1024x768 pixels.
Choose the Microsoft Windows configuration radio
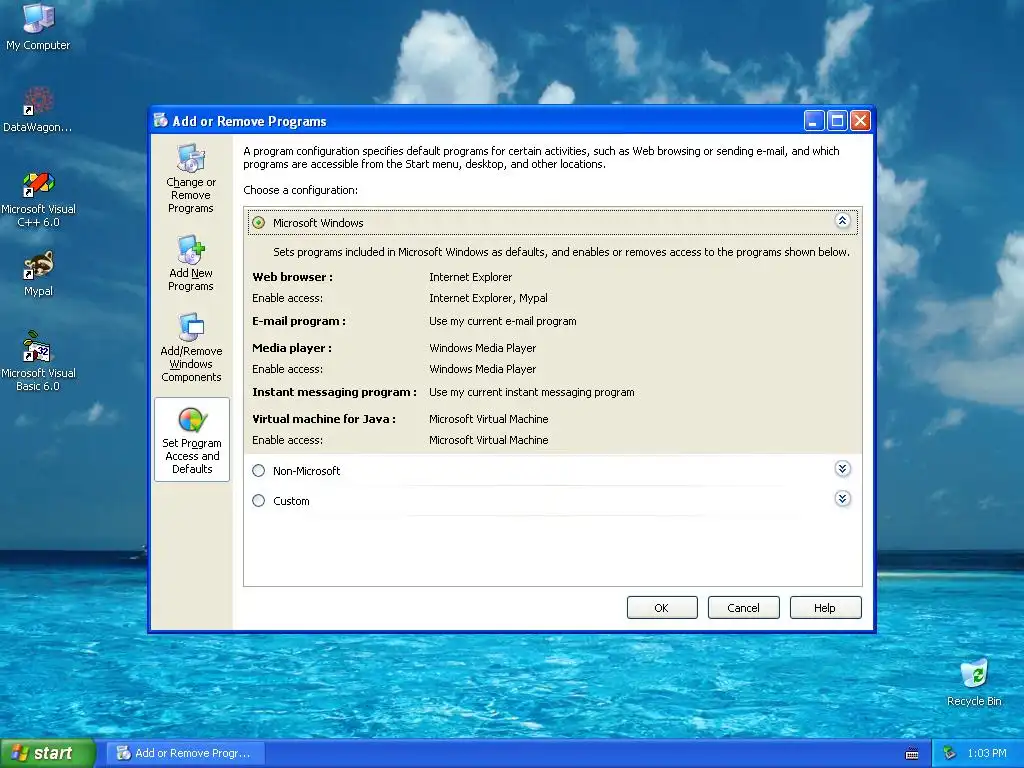[259, 223]
